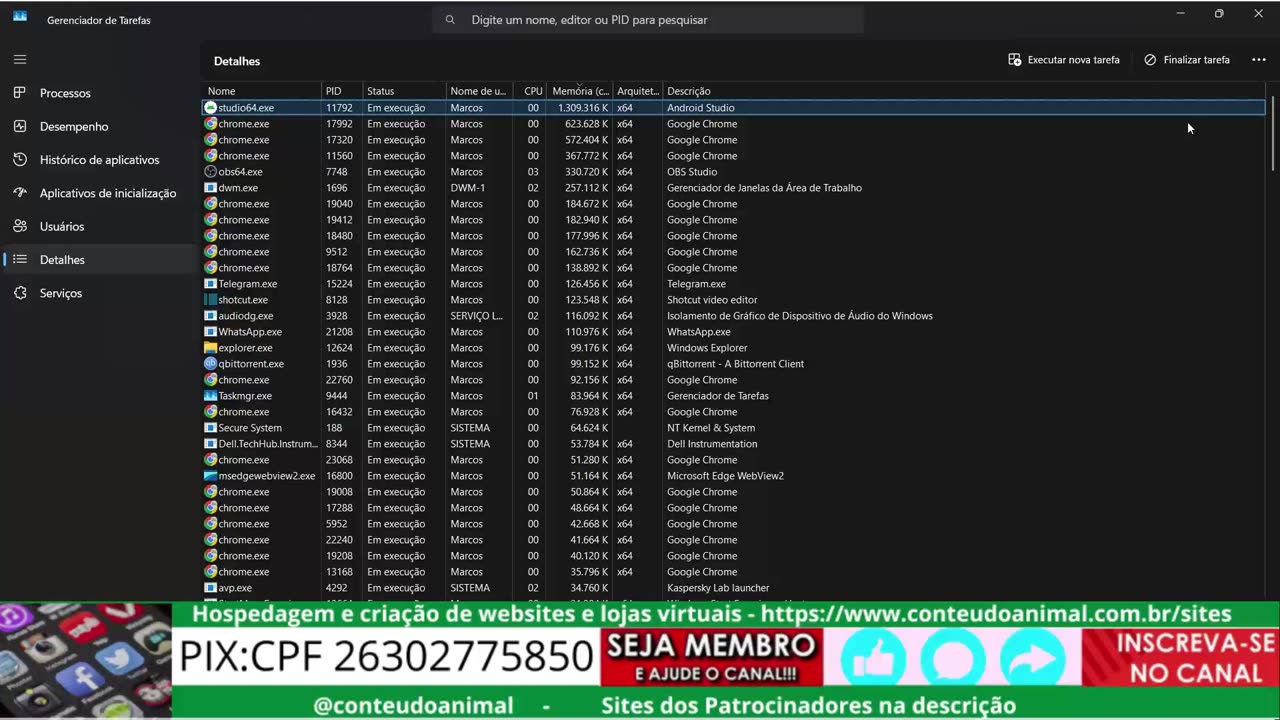
Task: Click the Dell Instrumentation description text
Action: pyautogui.click(x=712, y=444)
